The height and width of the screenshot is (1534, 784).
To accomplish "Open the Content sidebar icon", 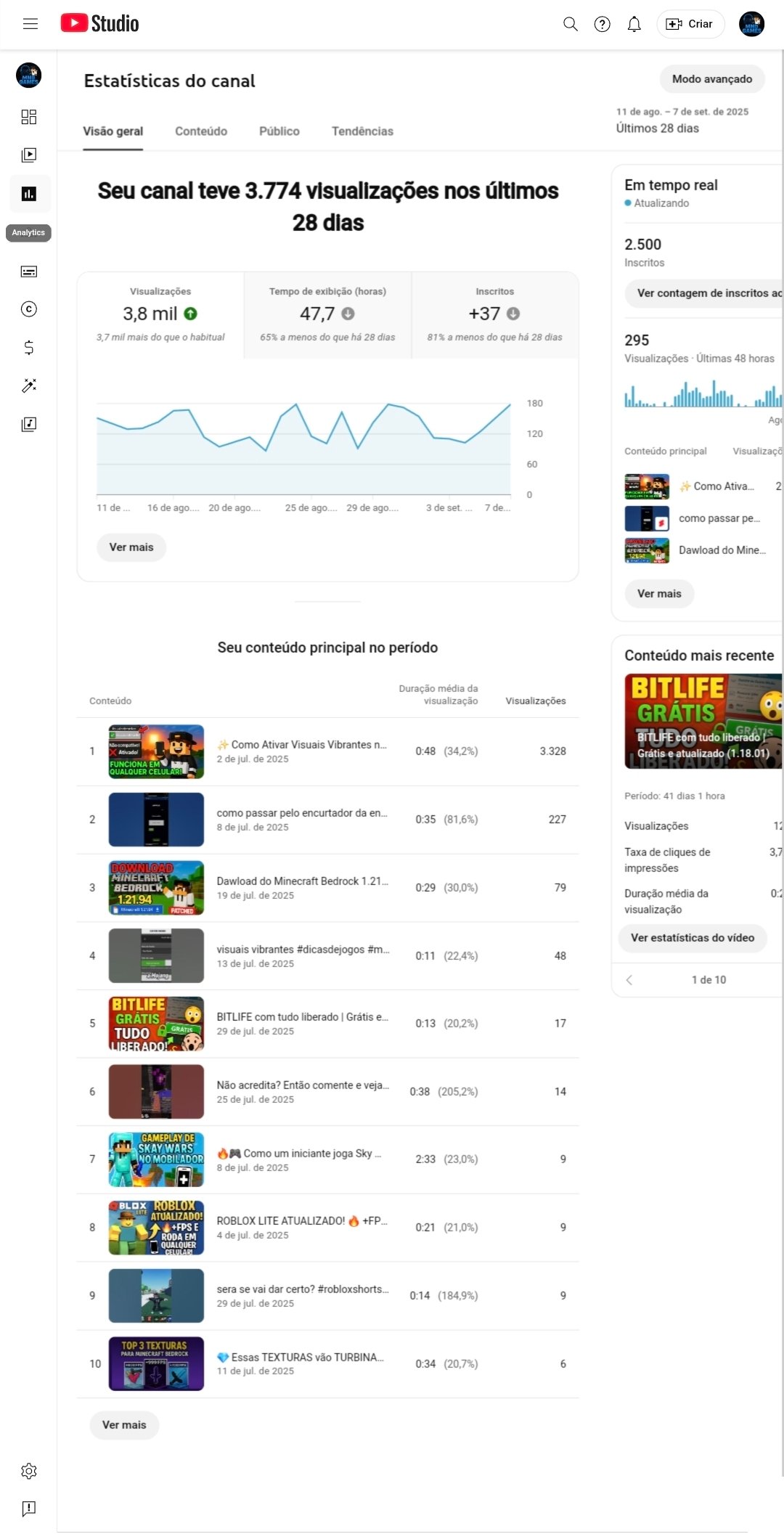I will coord(29,155).
